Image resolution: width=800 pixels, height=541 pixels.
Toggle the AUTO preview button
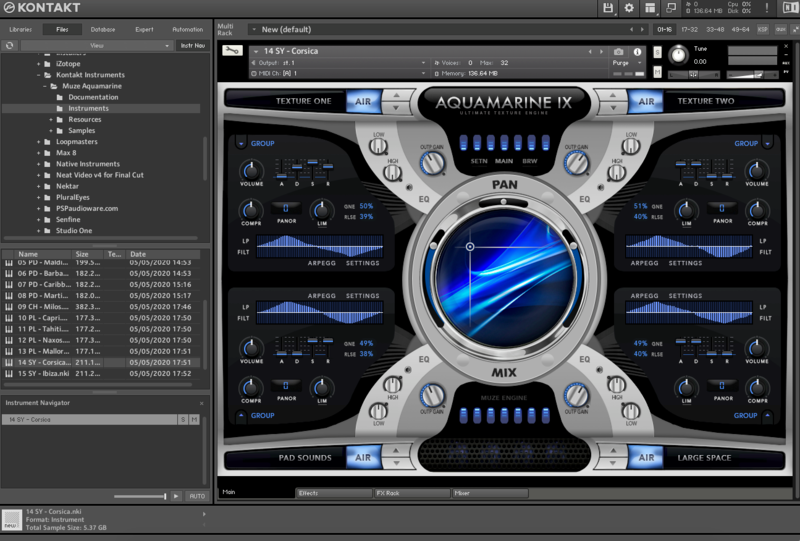197,496
